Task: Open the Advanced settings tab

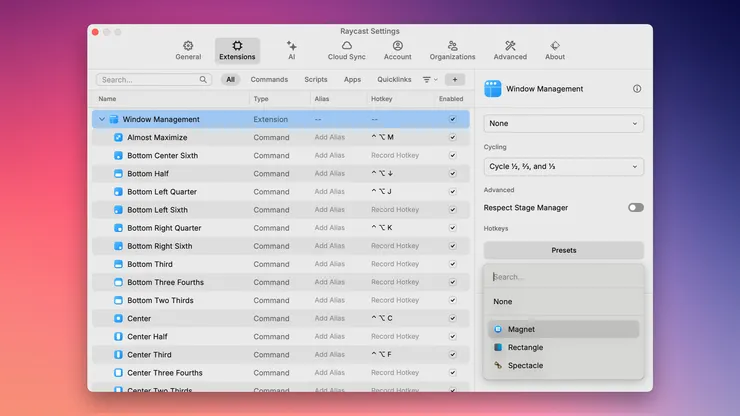Action: point(510,50)
